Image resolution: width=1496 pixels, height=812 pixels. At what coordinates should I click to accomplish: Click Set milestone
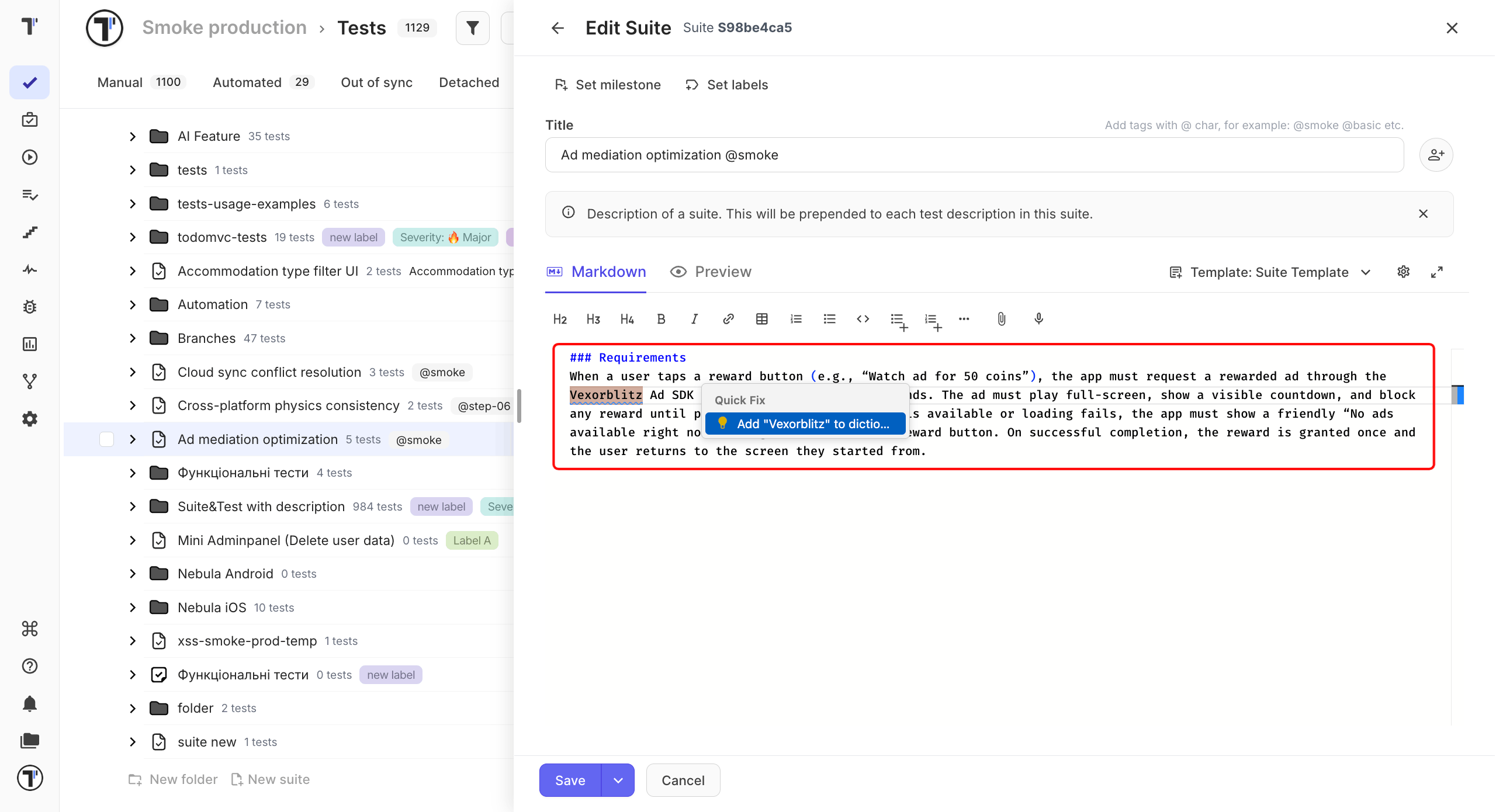click(608, 85)
